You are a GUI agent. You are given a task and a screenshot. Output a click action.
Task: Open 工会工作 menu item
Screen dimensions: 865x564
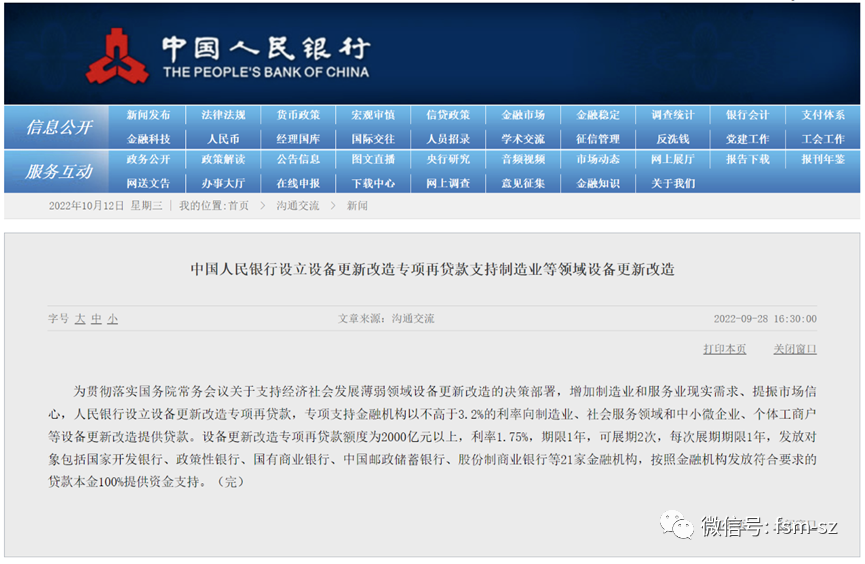[823, 139]
